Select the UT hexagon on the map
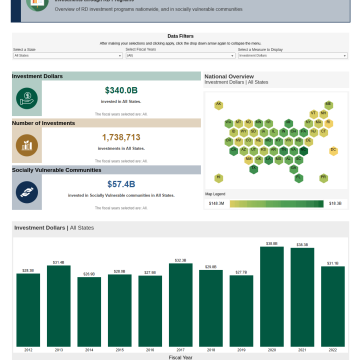Viewport: 360px width, 360px height. pyautogui.click(x=254, y=151)
